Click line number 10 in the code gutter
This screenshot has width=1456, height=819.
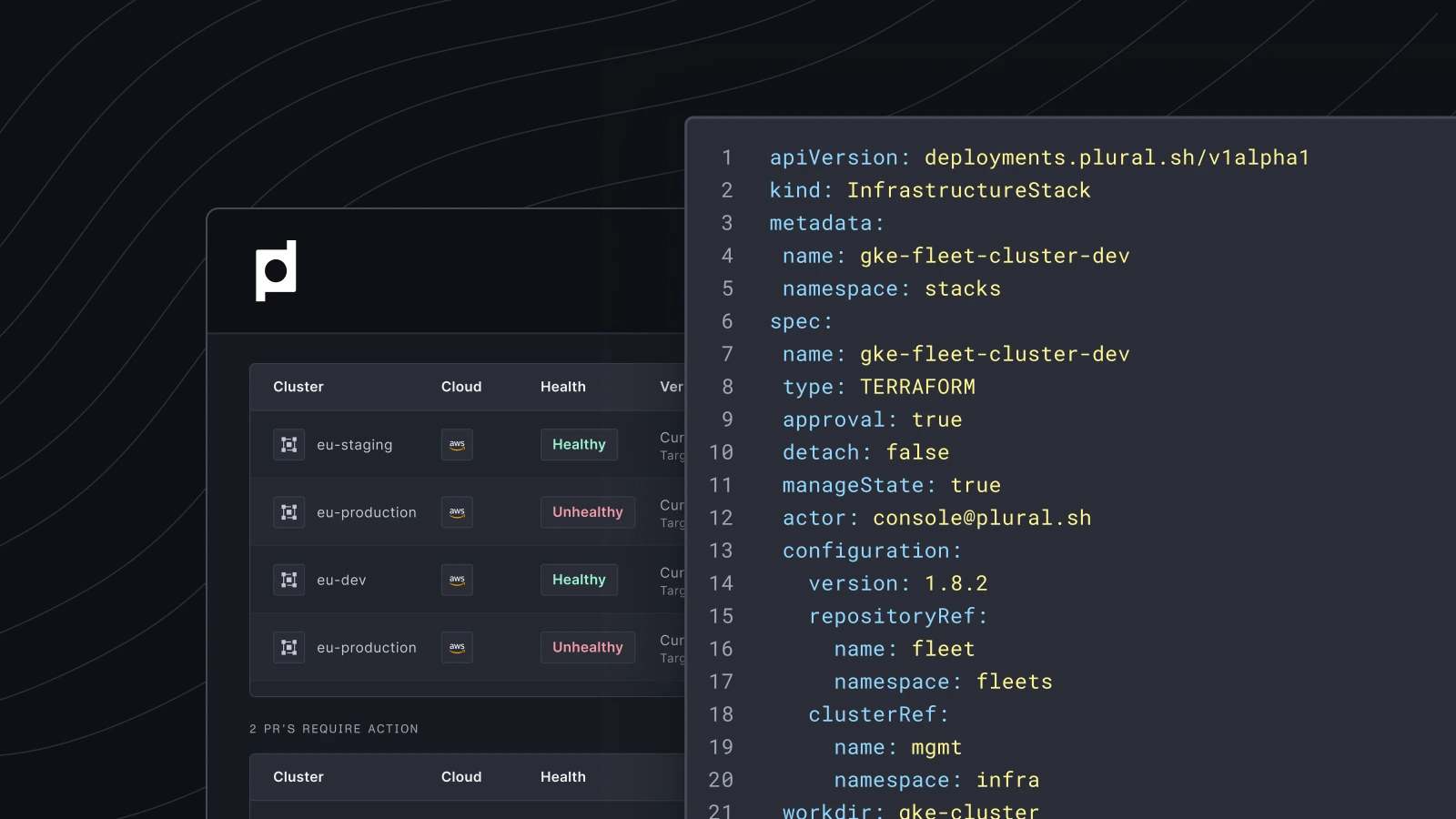click(721, 452)
